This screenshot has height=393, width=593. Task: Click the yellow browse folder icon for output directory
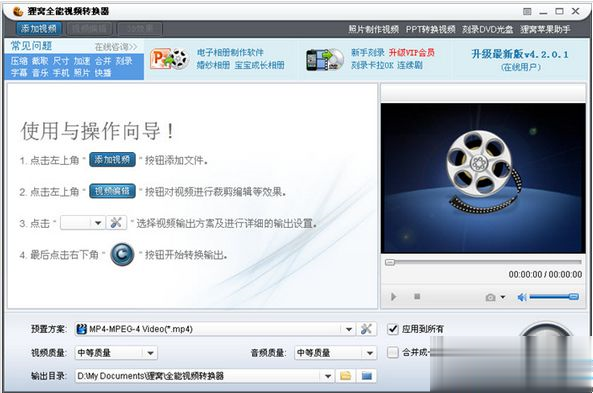[345, 376]
